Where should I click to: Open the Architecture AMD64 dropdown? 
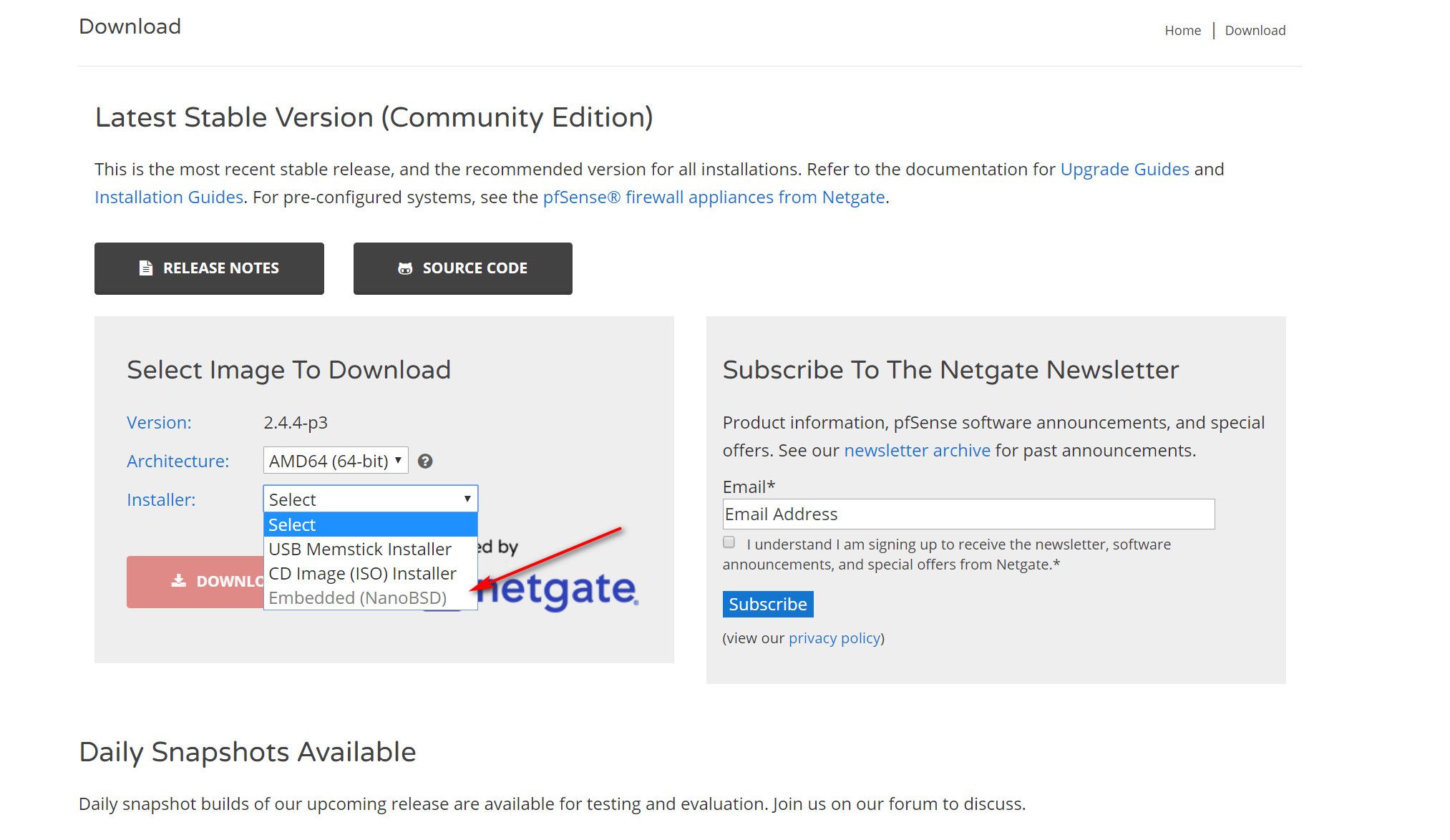click(335, 461)
